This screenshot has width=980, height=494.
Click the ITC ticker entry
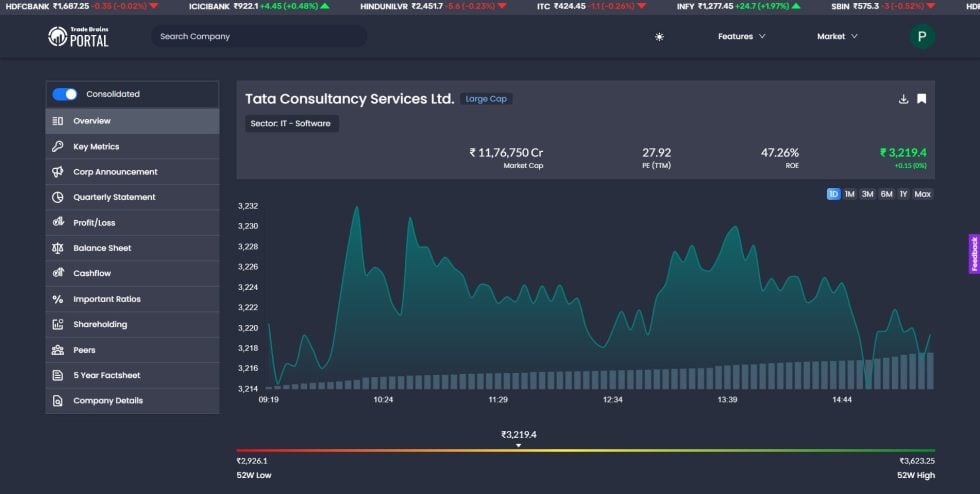pyautogui.click(x=591, y=6)
